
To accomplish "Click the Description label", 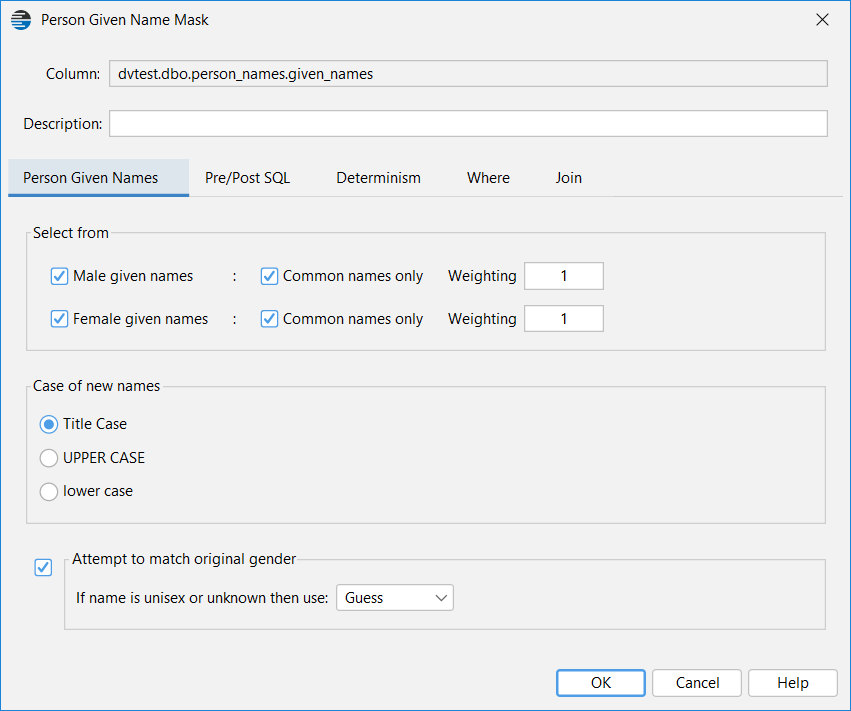I will [62, 124].
